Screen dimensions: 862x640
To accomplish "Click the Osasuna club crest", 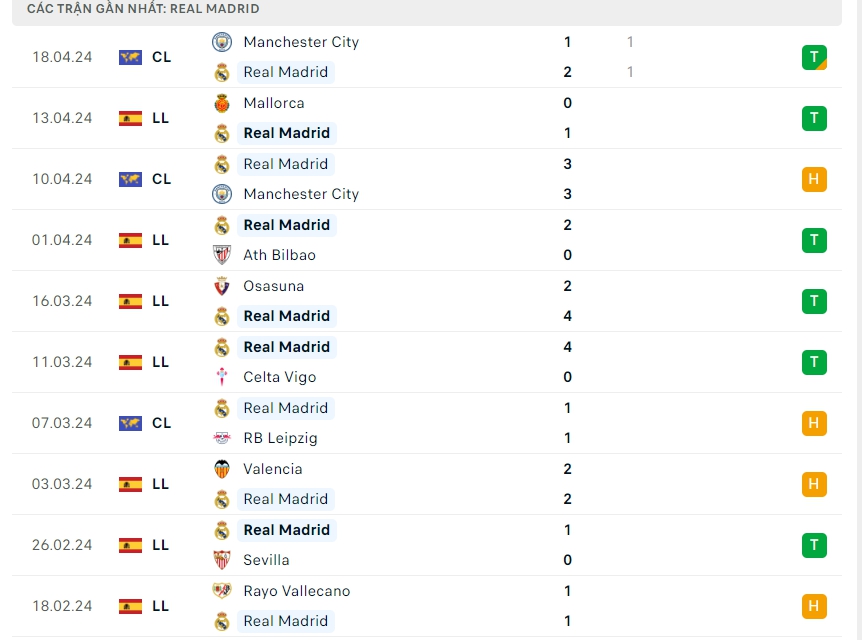I will point(221,286).
